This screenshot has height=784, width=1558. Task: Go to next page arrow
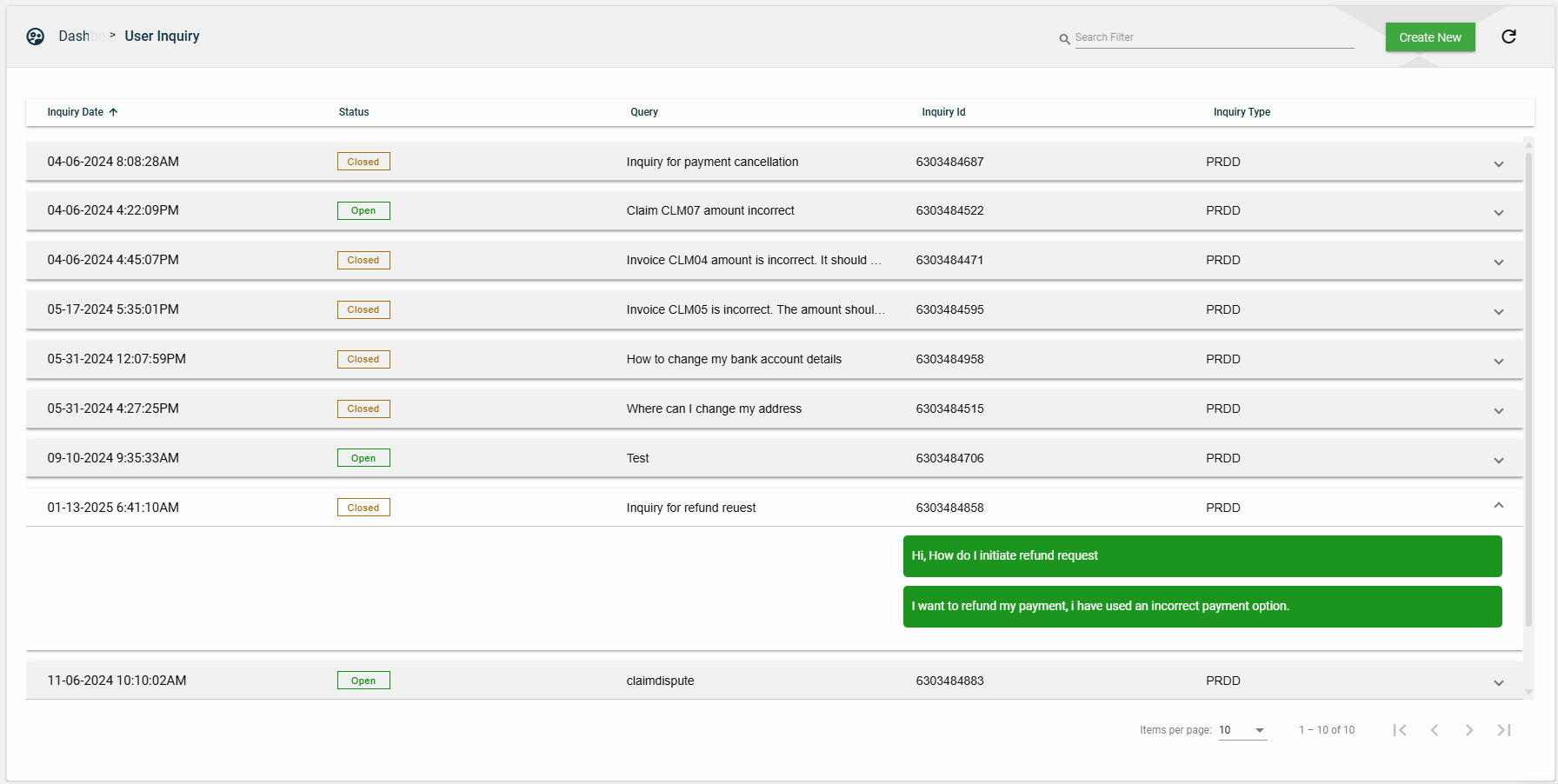click(1469, 730)
